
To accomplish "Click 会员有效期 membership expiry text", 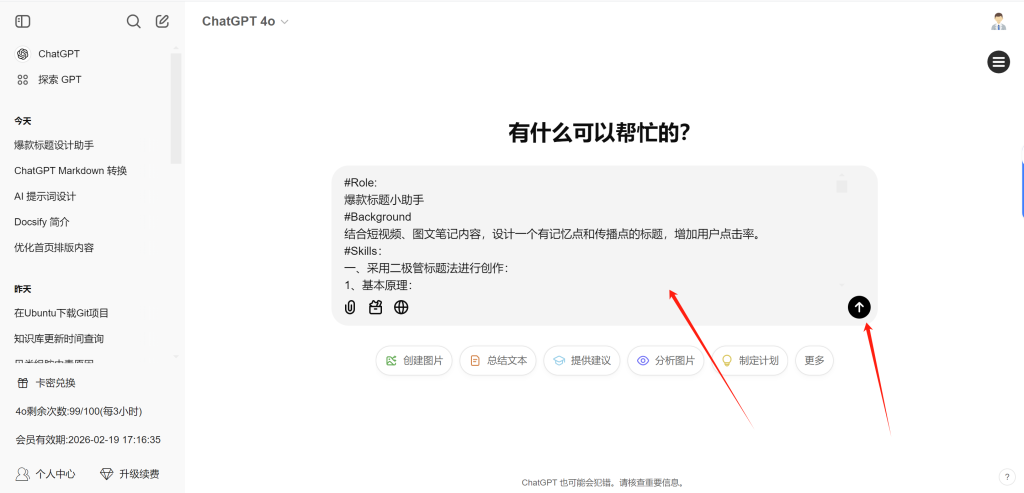I will [x=88, y=439].
